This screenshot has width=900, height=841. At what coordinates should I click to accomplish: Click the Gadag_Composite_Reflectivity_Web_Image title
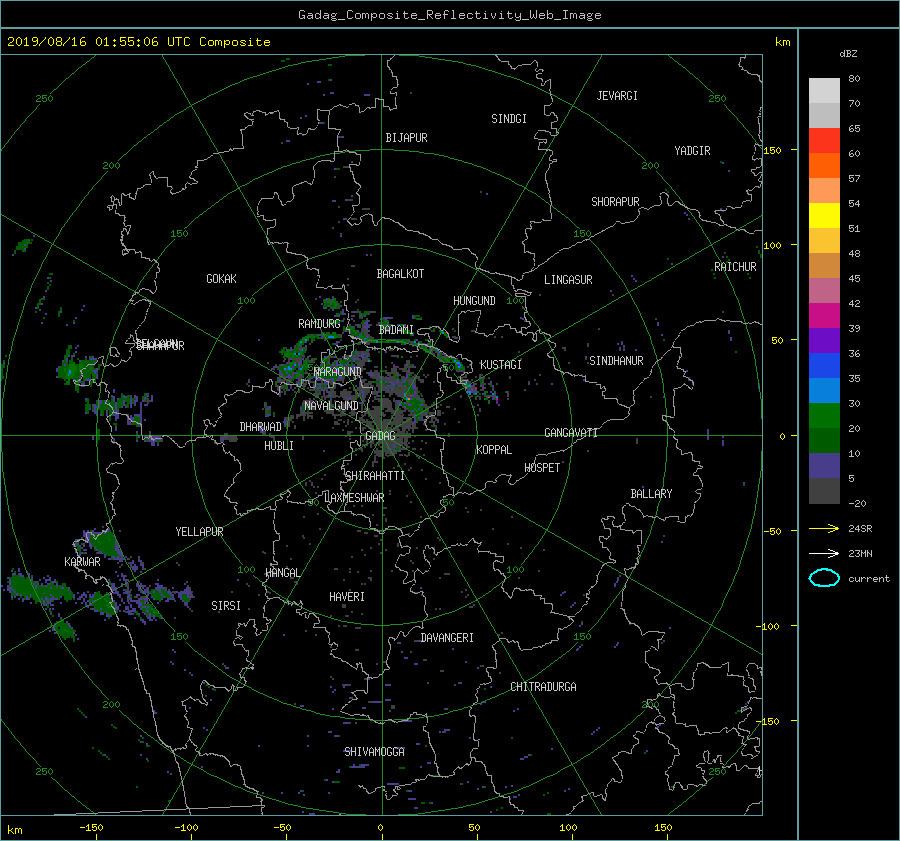coord(449,15)
